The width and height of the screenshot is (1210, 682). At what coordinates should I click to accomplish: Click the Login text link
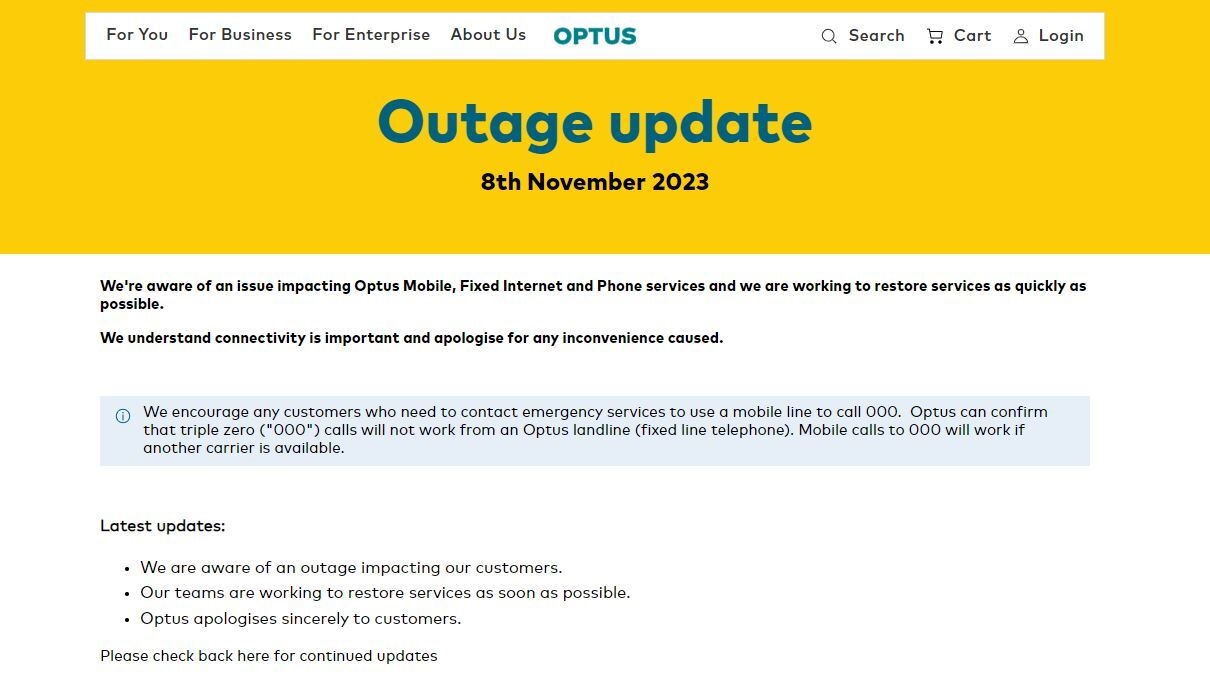click(x=1061, y=36)
